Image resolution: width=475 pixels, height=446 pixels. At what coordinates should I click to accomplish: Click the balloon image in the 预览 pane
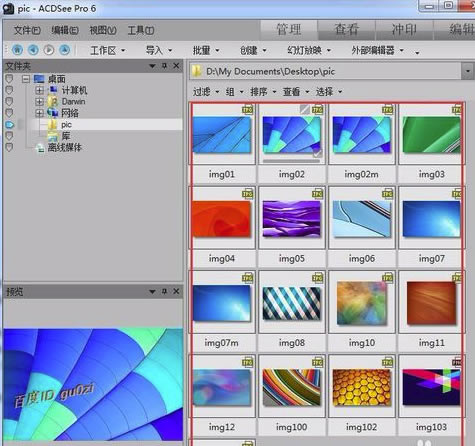pos(93,384)
